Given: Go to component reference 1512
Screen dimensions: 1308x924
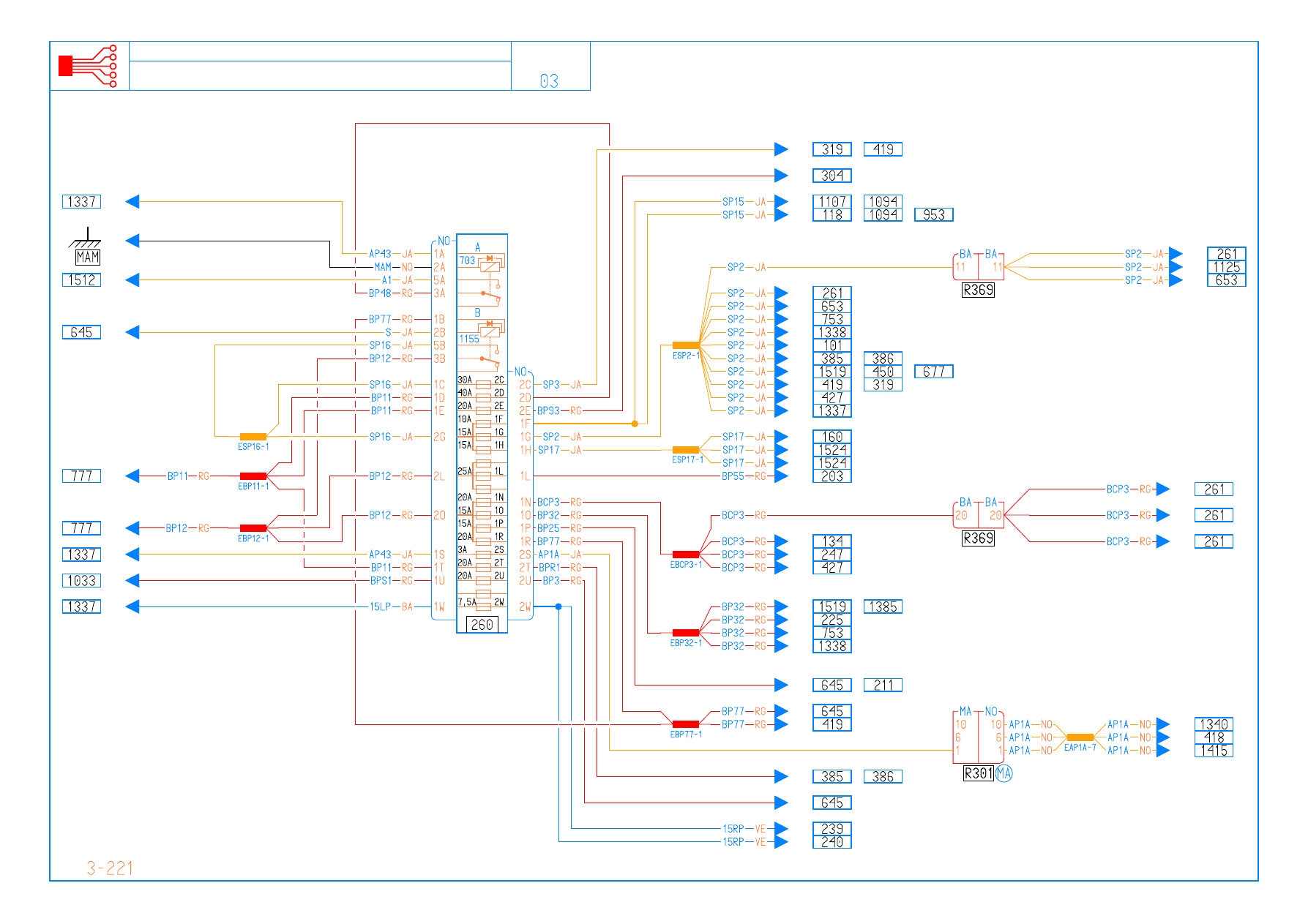Looking at the screenshot, I should point(81,280).
